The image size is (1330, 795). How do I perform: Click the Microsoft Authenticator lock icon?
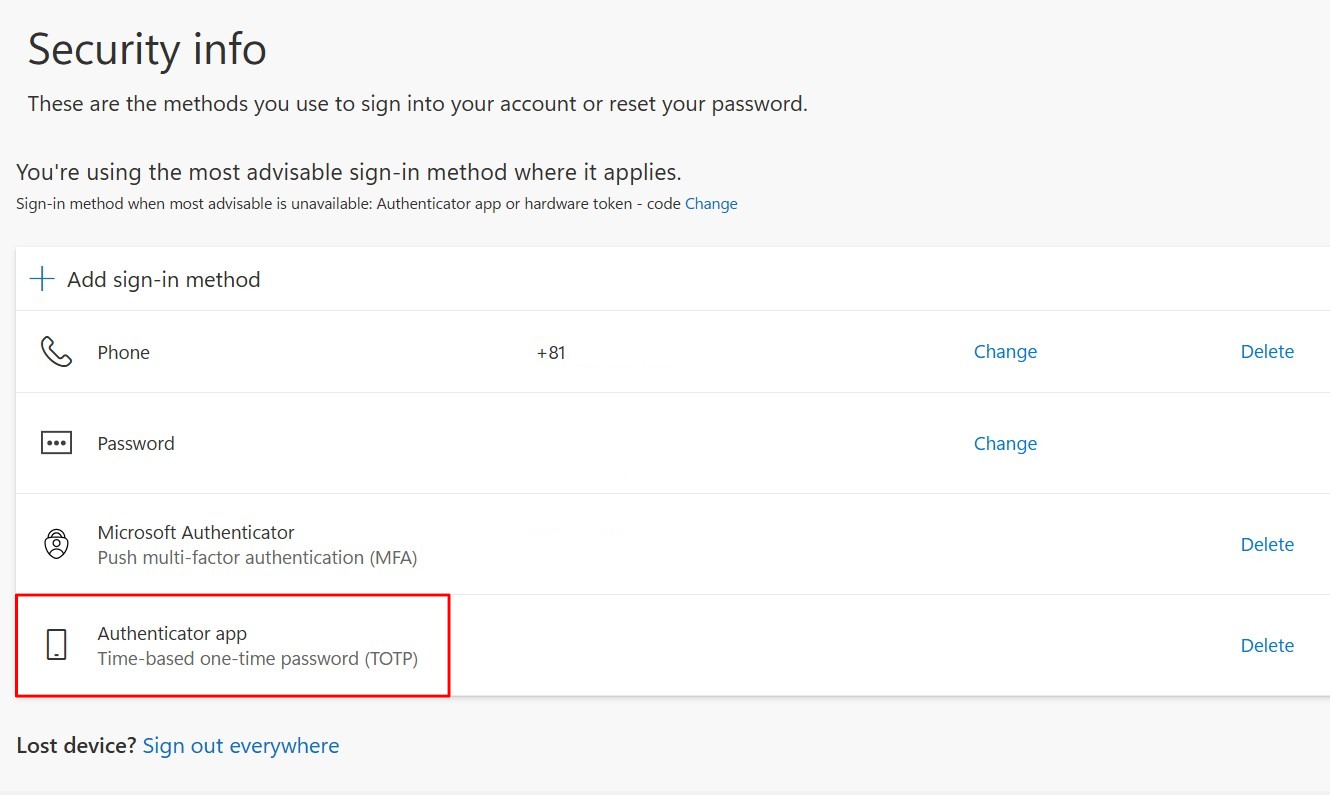pyautogui.click(x=56, y=544)
